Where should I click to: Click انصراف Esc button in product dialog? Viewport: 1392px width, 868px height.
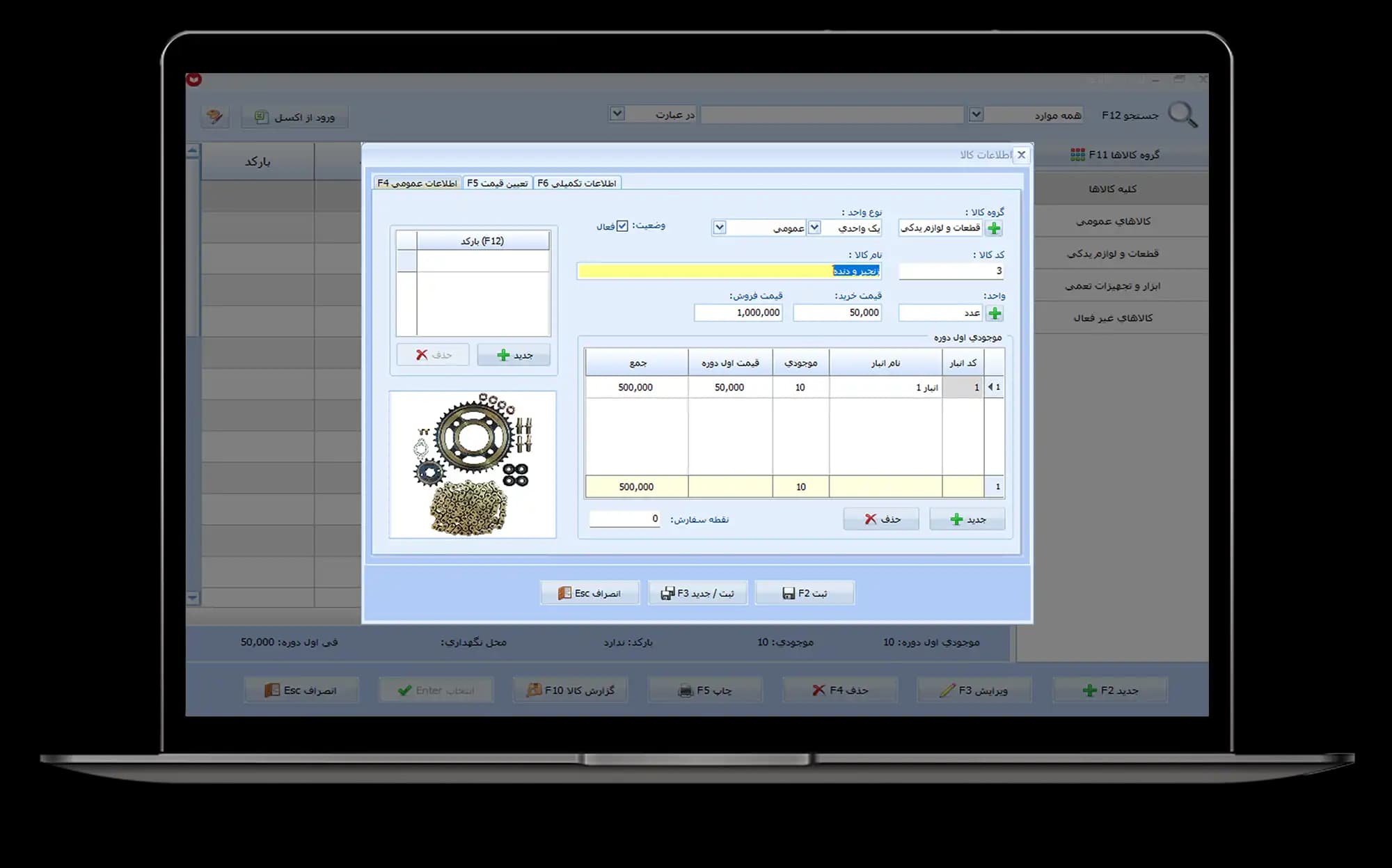coord(590,593)
